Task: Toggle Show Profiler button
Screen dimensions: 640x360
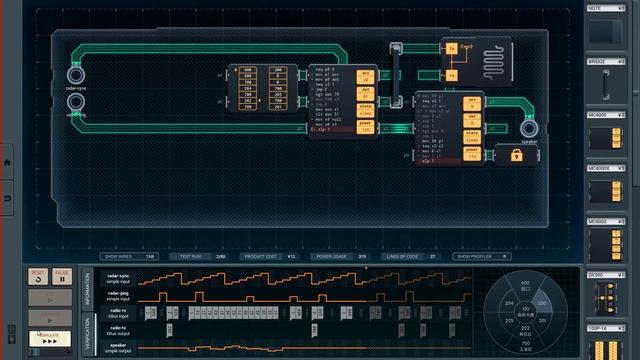Action: 482,256
